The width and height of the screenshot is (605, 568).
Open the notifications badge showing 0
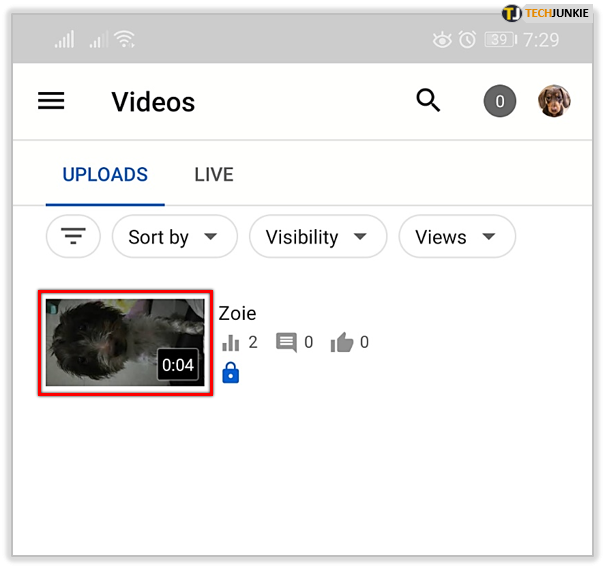pos(500,101)
